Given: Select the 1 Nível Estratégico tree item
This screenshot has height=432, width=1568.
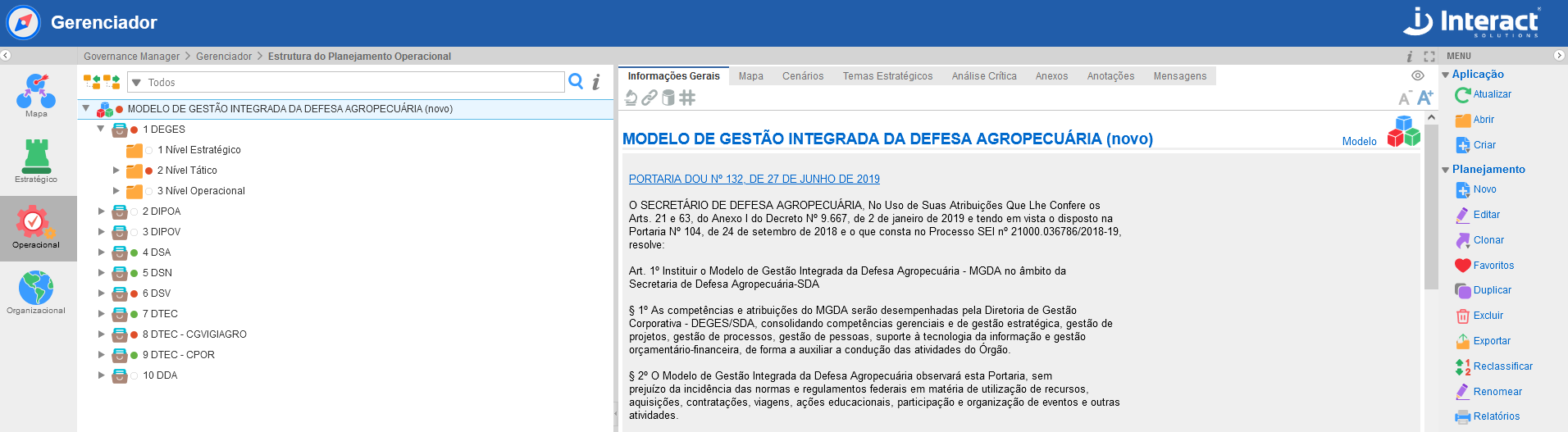Looking at the screenshot, I should click(x=199, y=150).
